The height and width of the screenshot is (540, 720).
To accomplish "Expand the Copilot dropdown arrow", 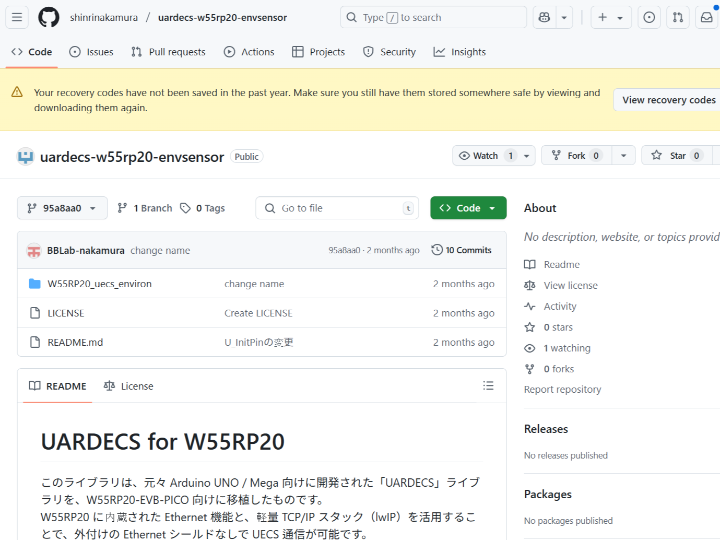I will tap(564, 17).
